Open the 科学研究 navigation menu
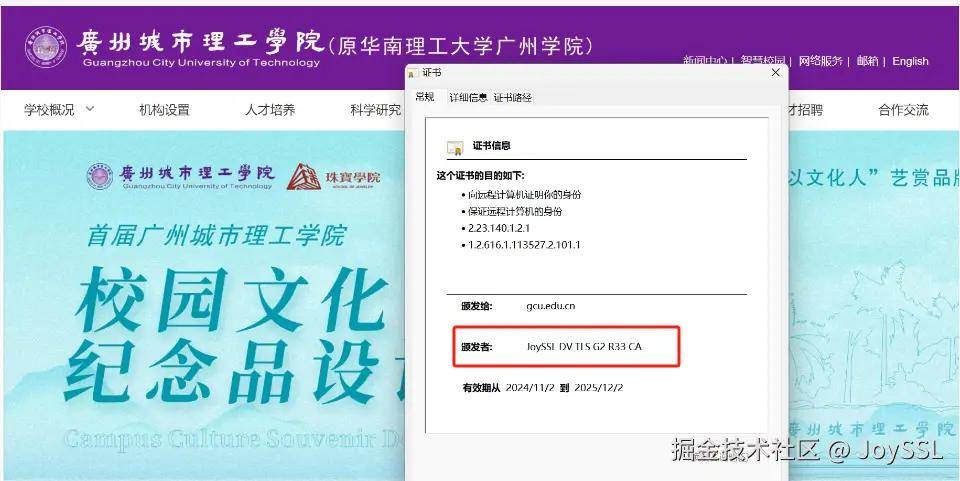This screenshot has width=960, height=481. coord(376,110)
